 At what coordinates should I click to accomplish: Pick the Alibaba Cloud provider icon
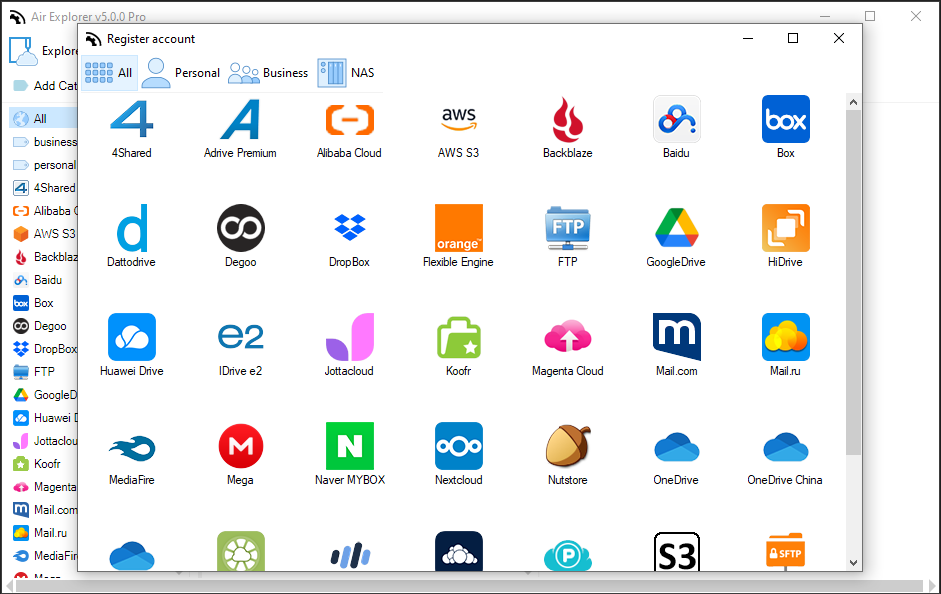pos(349,120)
